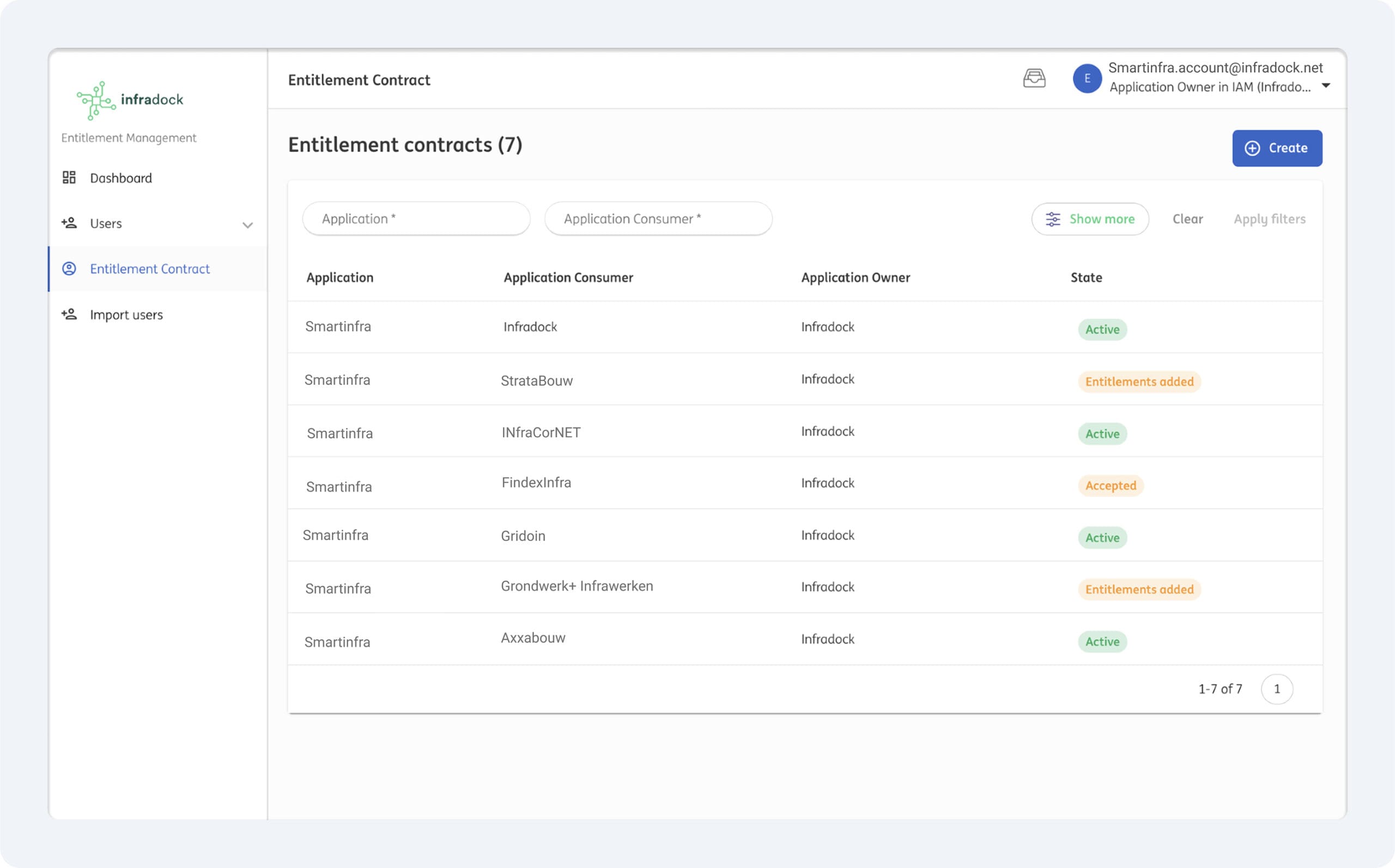The height and width of the screenshot is (868, 1395).
Task: Click the Users add-person icon
Action: 69,223
